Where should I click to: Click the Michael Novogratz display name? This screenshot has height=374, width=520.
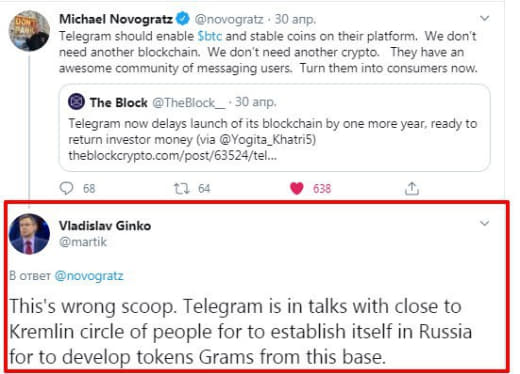pyautogui.click(x=116, y=19)
